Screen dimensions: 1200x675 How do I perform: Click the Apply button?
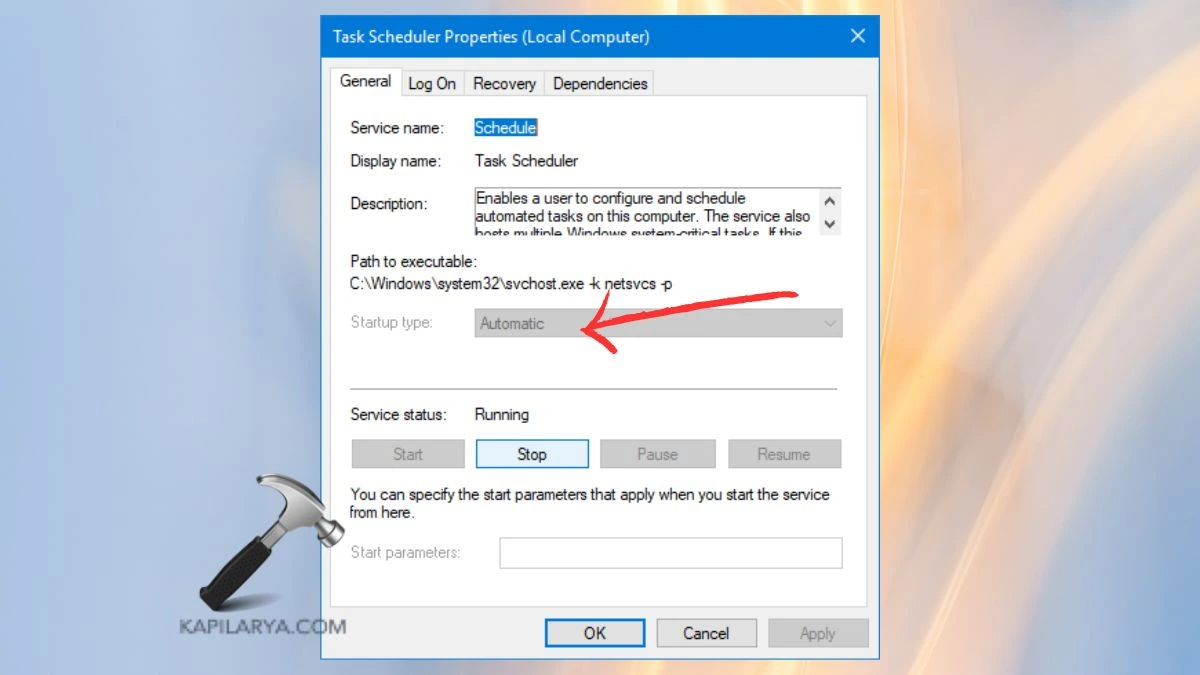coord(818,633)
